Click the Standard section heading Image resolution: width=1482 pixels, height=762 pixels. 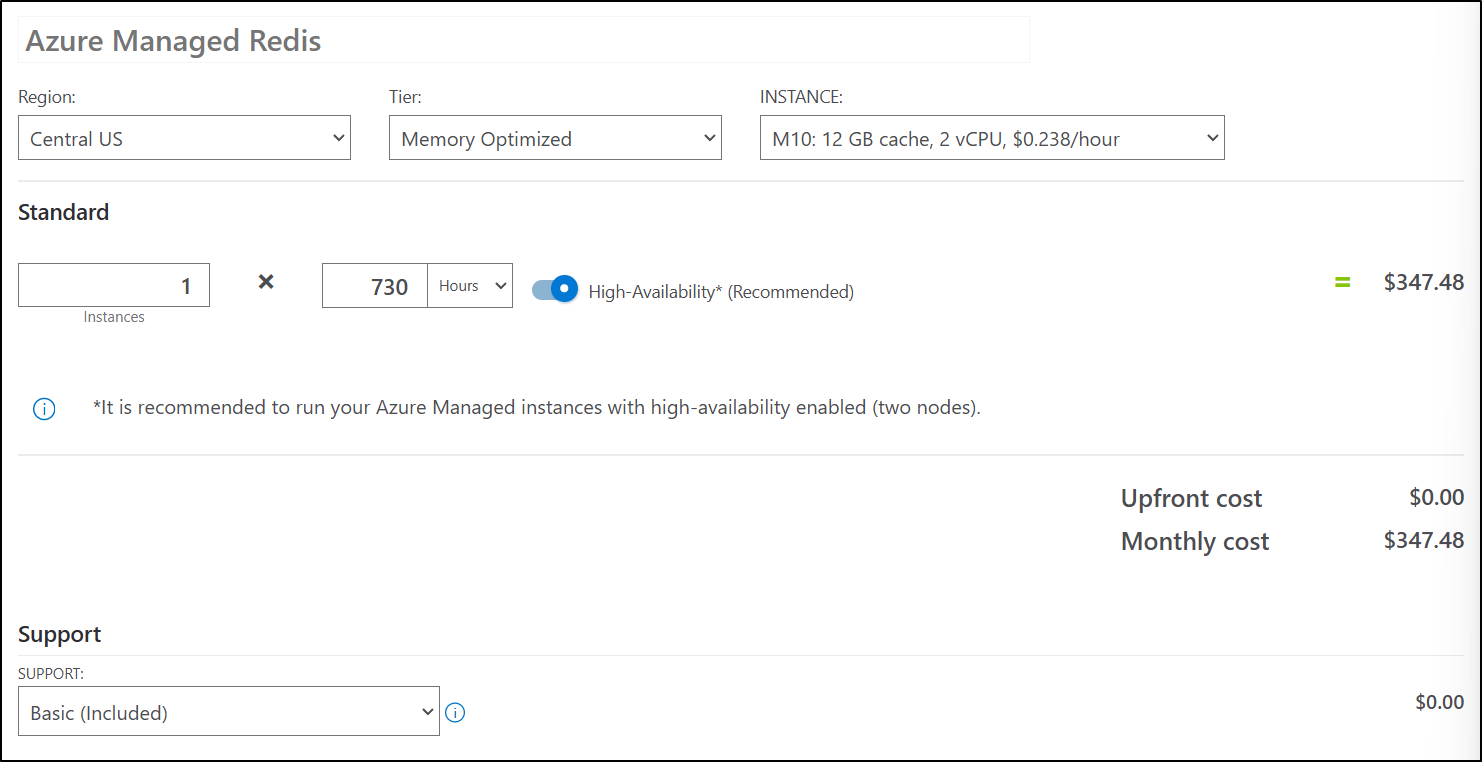[64, 212]
